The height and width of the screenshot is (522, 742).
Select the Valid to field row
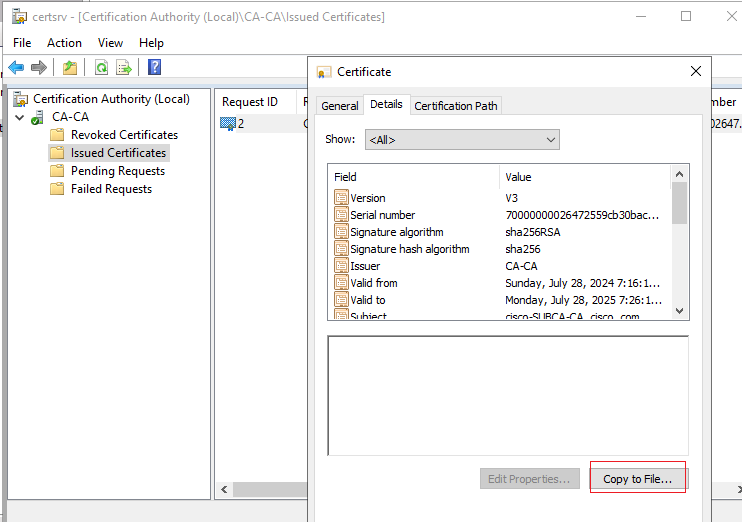pos(500,300)
